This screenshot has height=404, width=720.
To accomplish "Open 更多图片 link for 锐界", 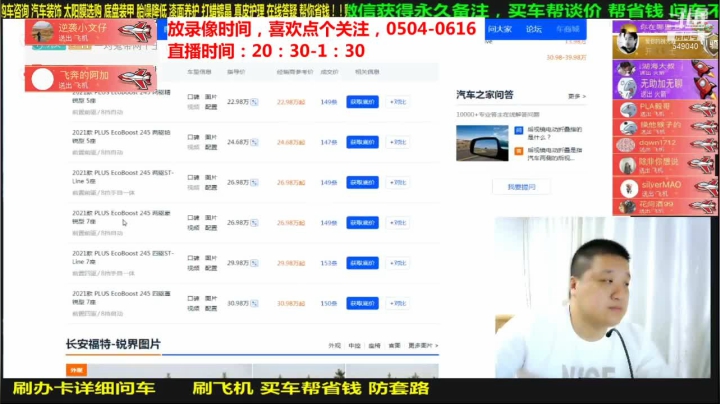I will [423, 345].
